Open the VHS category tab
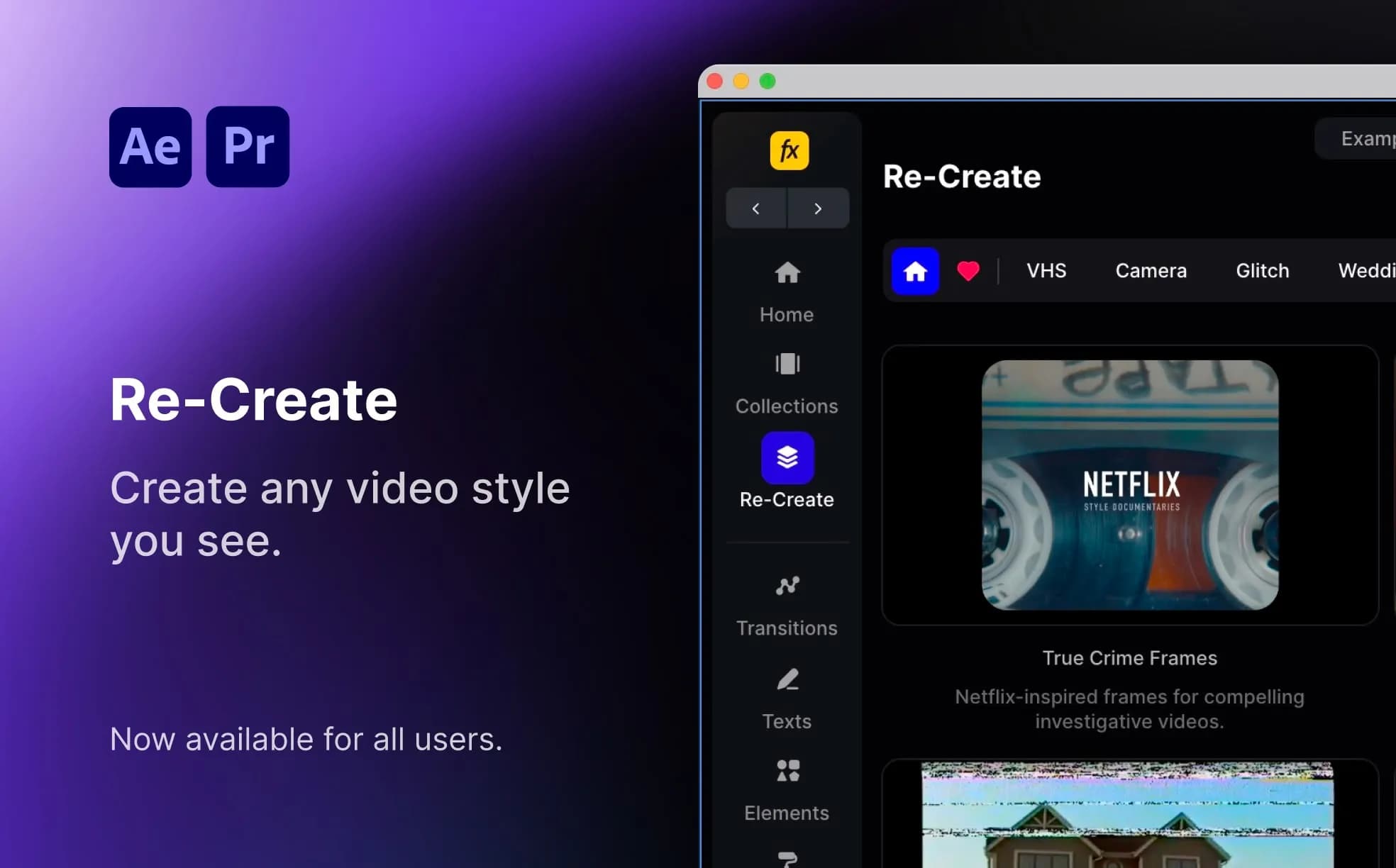This screenshot has width=1396, height=868. tap(1046, 270)
